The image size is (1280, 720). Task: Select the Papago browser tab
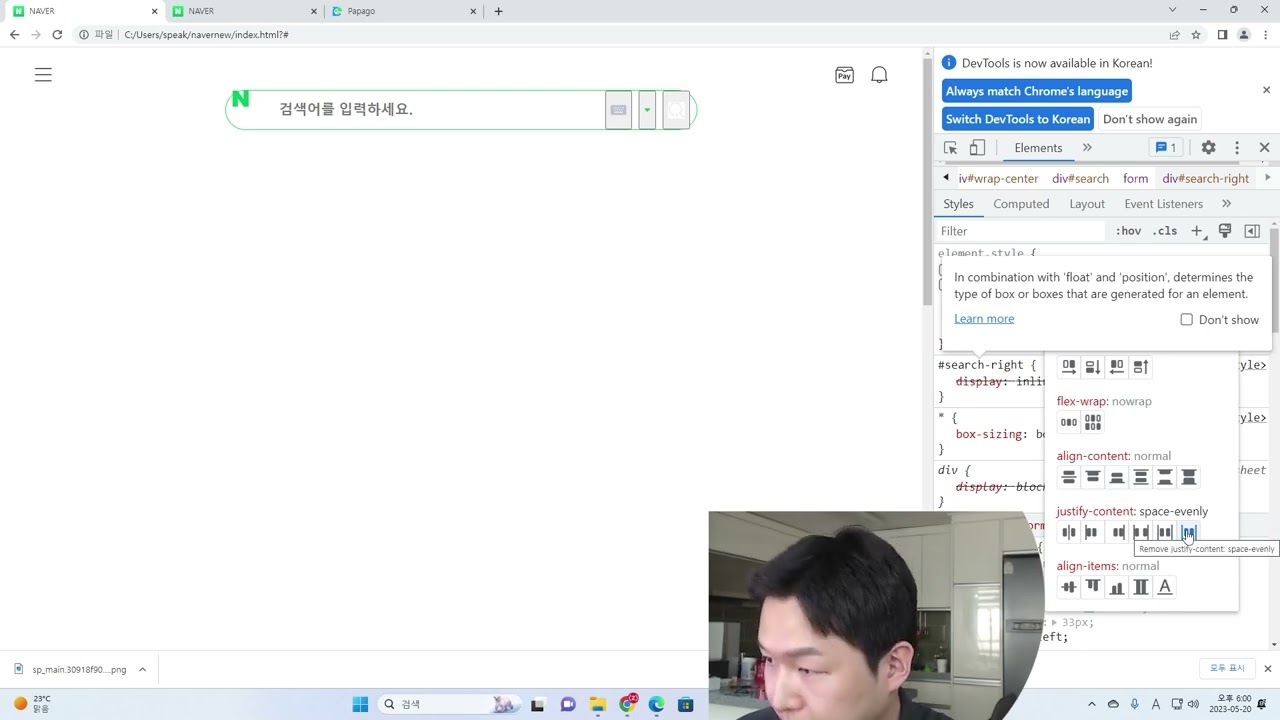[405, 11]
